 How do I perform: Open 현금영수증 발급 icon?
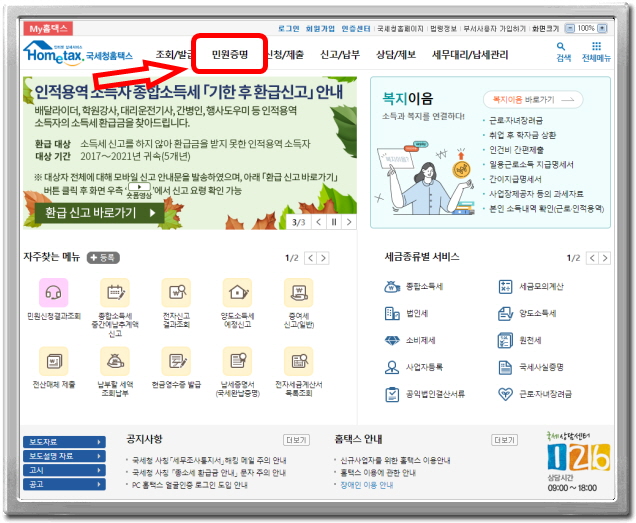pyautogui.click(x=176, y=361)
